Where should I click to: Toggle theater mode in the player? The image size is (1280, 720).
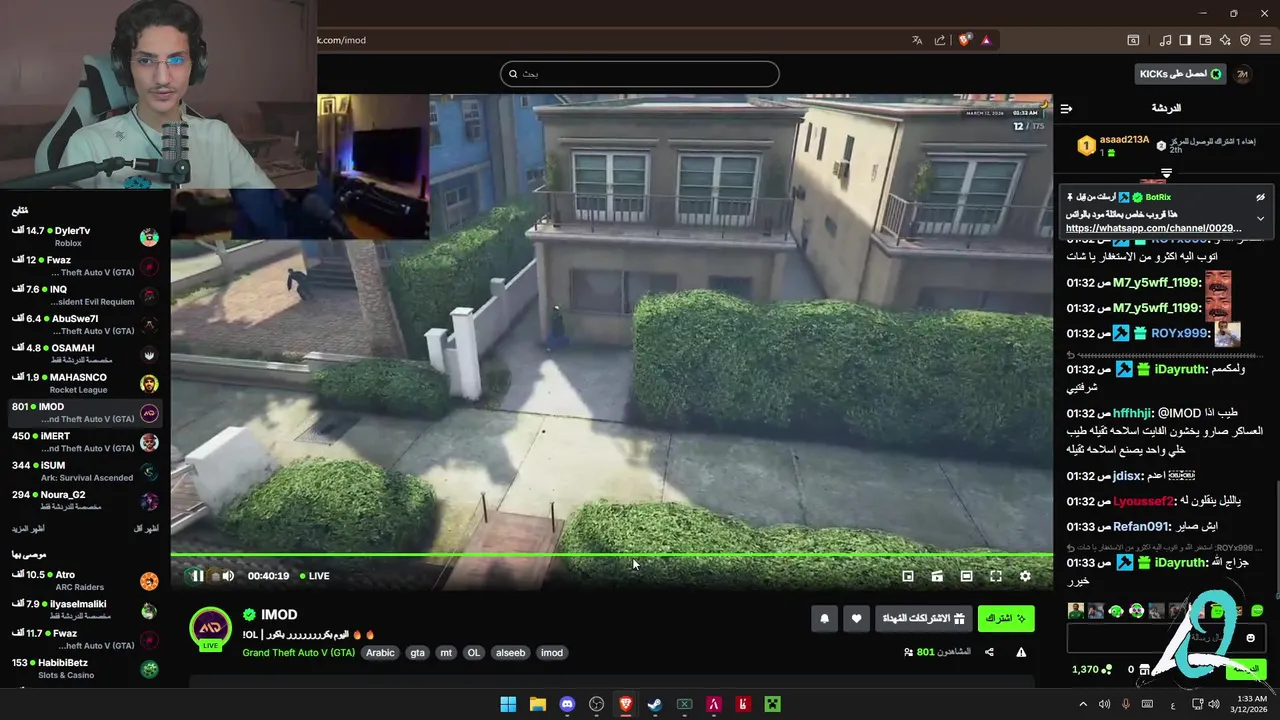pyautogui.click(x=966, y=576)
